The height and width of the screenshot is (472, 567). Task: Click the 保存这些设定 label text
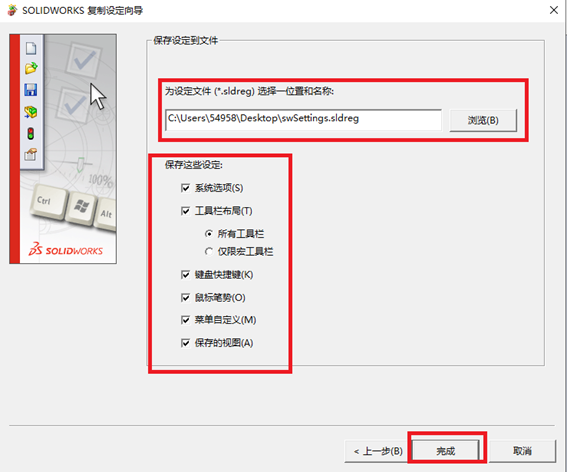click(x=193, y=165)
